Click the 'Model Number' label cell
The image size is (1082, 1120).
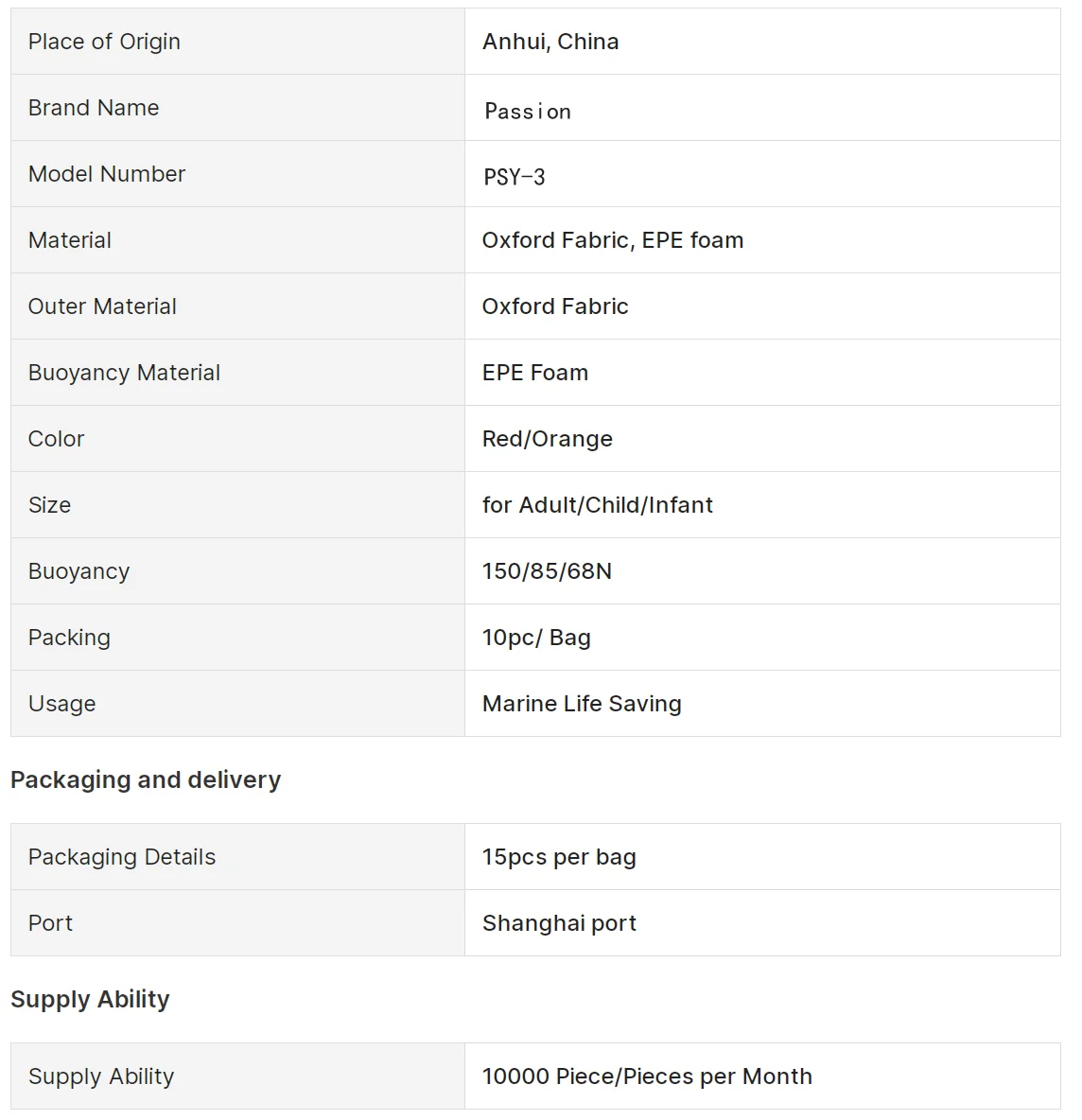point(107,174)
